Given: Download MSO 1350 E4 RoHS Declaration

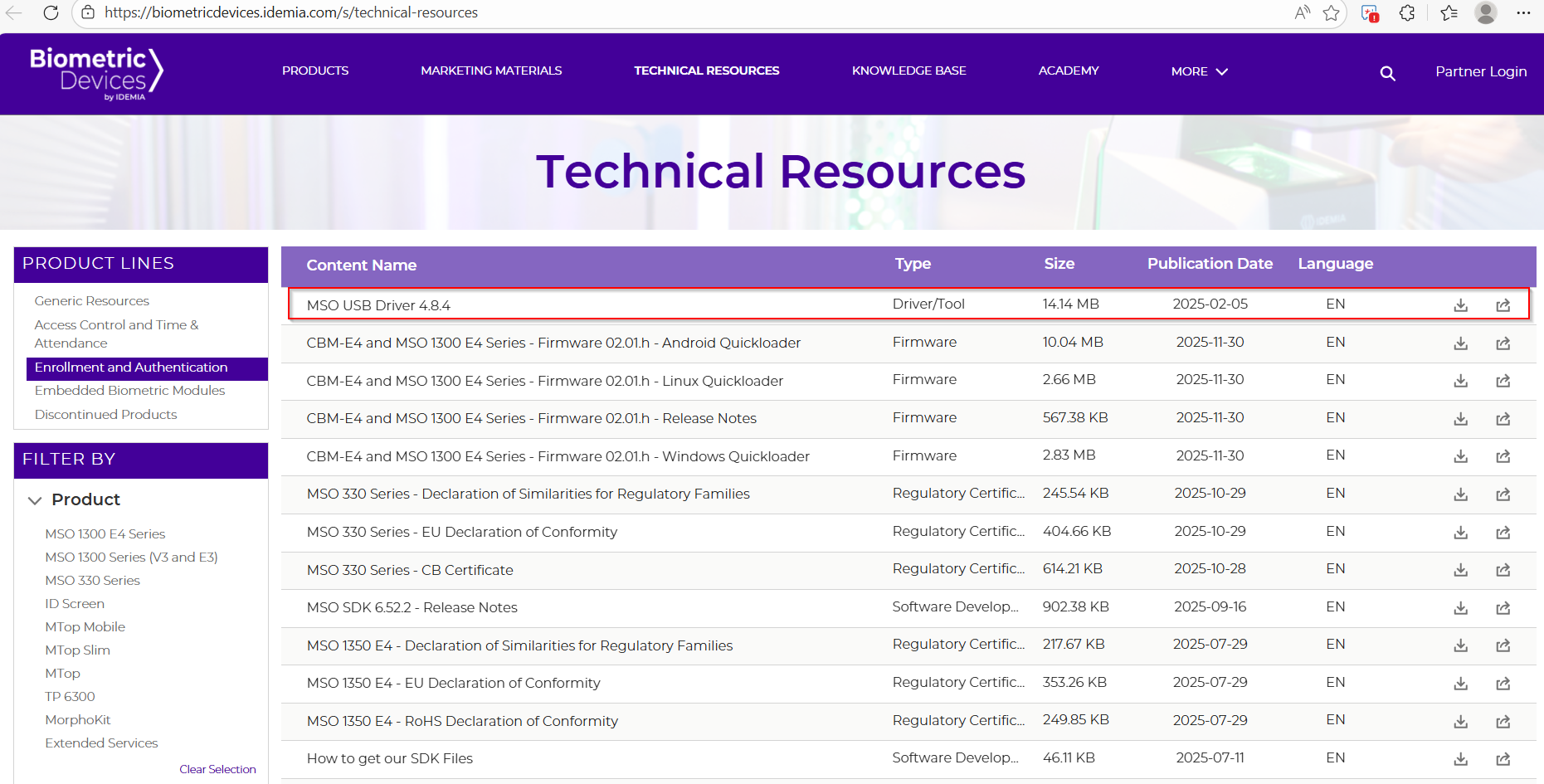Looking at the screenshot, I should (x=1460, y=722).
